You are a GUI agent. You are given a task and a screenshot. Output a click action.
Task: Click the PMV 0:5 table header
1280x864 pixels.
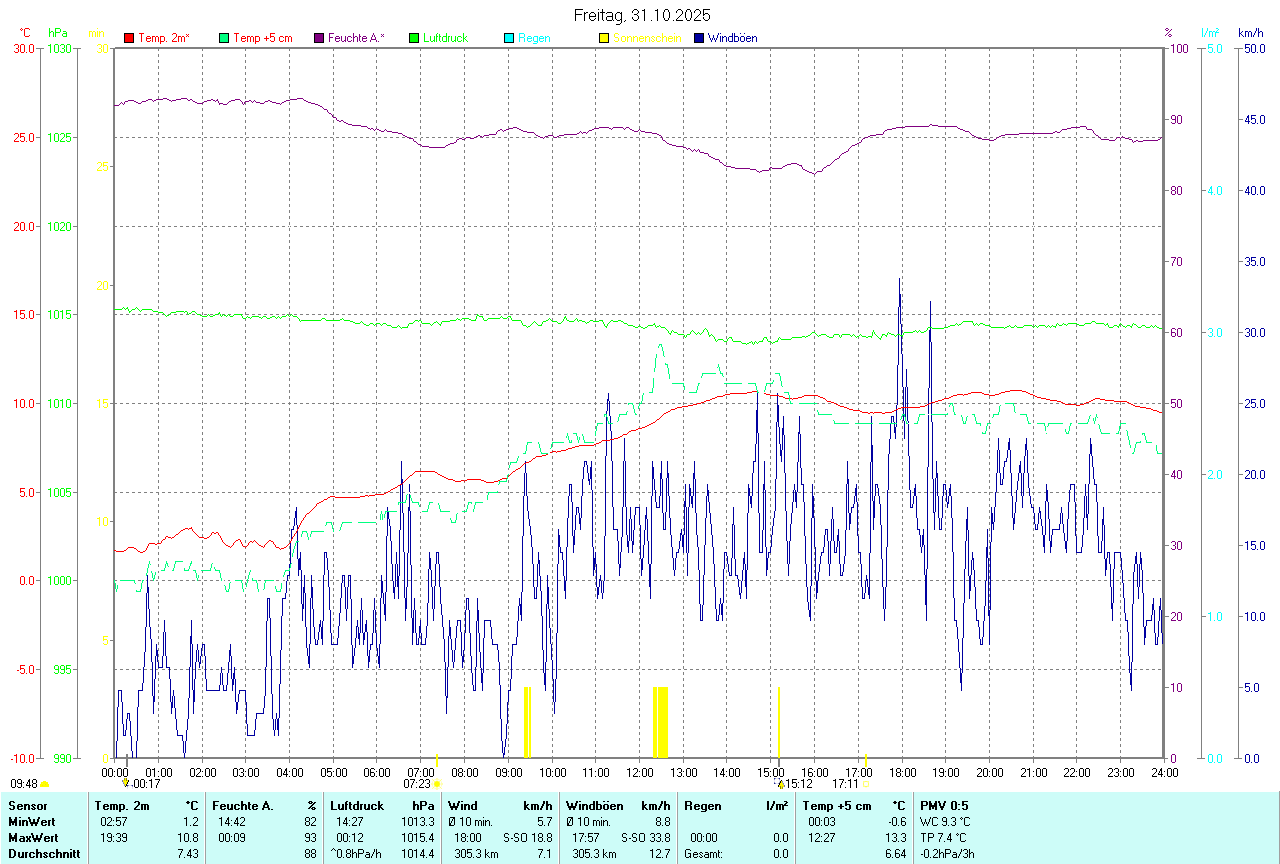point(944,806)
